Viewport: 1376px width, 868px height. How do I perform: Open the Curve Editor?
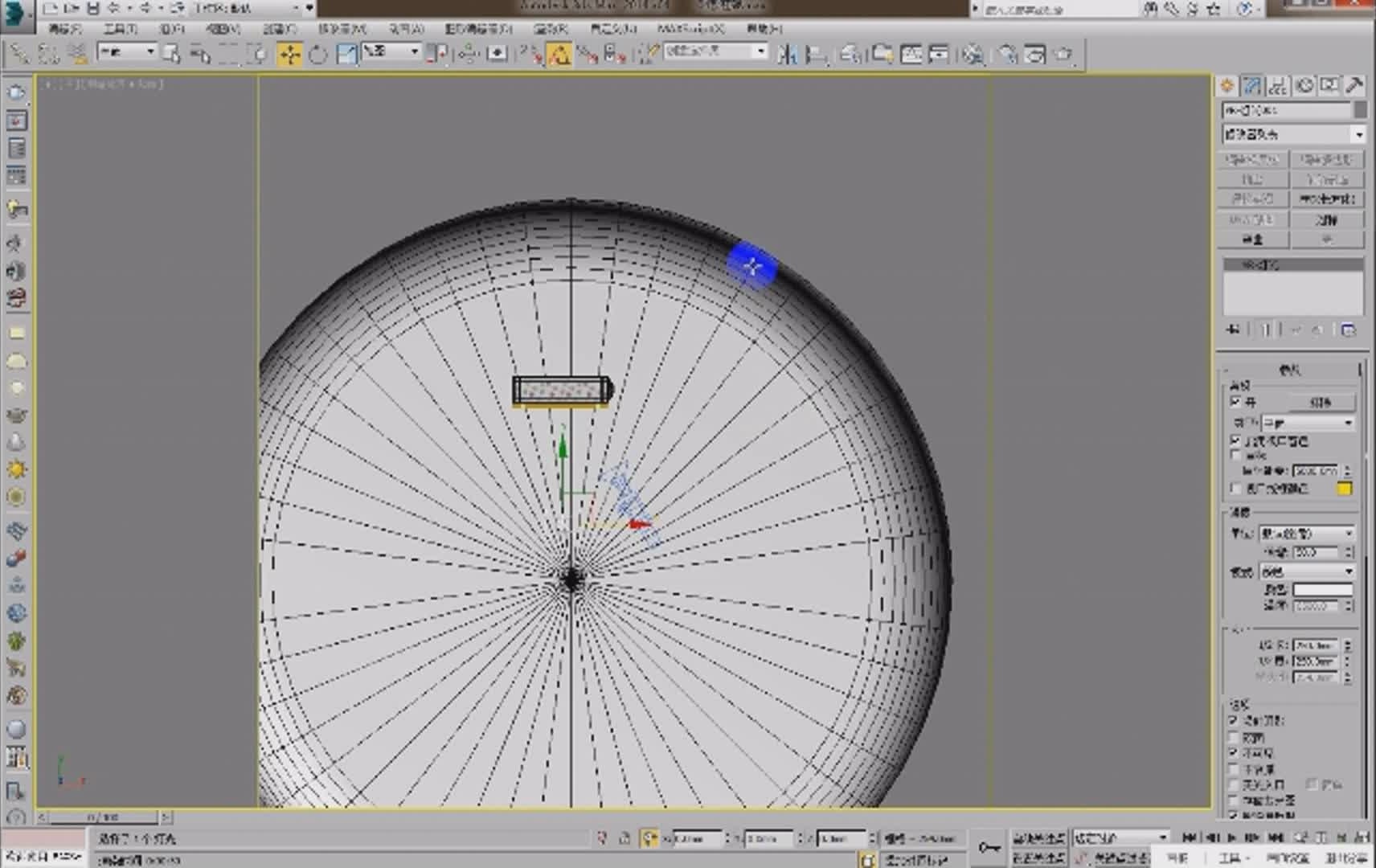pyautogui.click(x=911, y=54)
